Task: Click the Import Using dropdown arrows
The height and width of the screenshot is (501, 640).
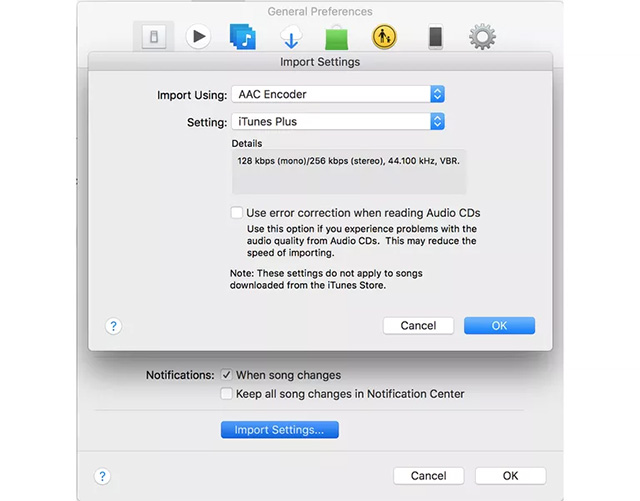Action: coord(437,94)
